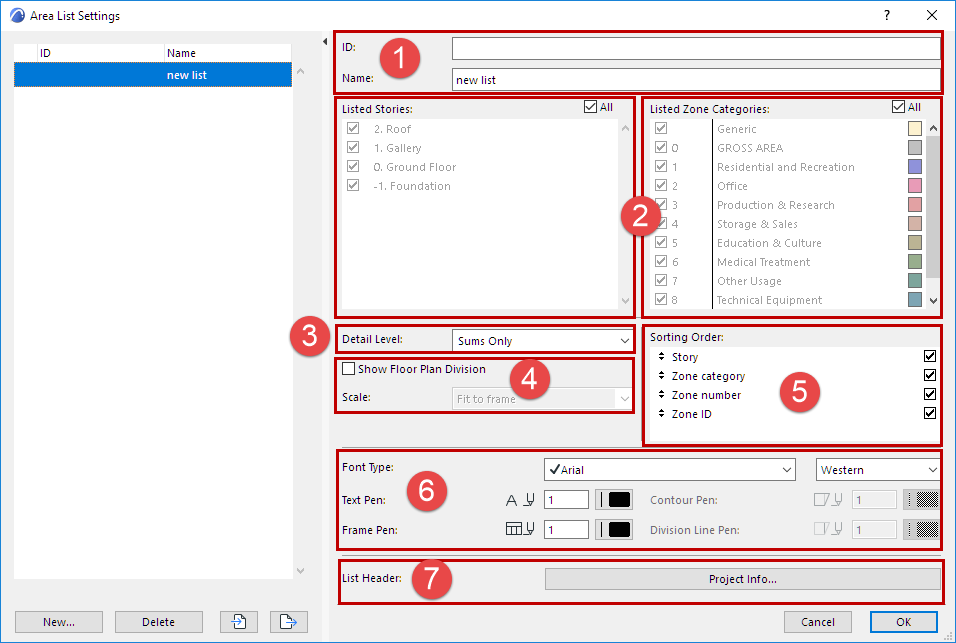Uncheck the Story sorting checkbox

tap(930, 356)
